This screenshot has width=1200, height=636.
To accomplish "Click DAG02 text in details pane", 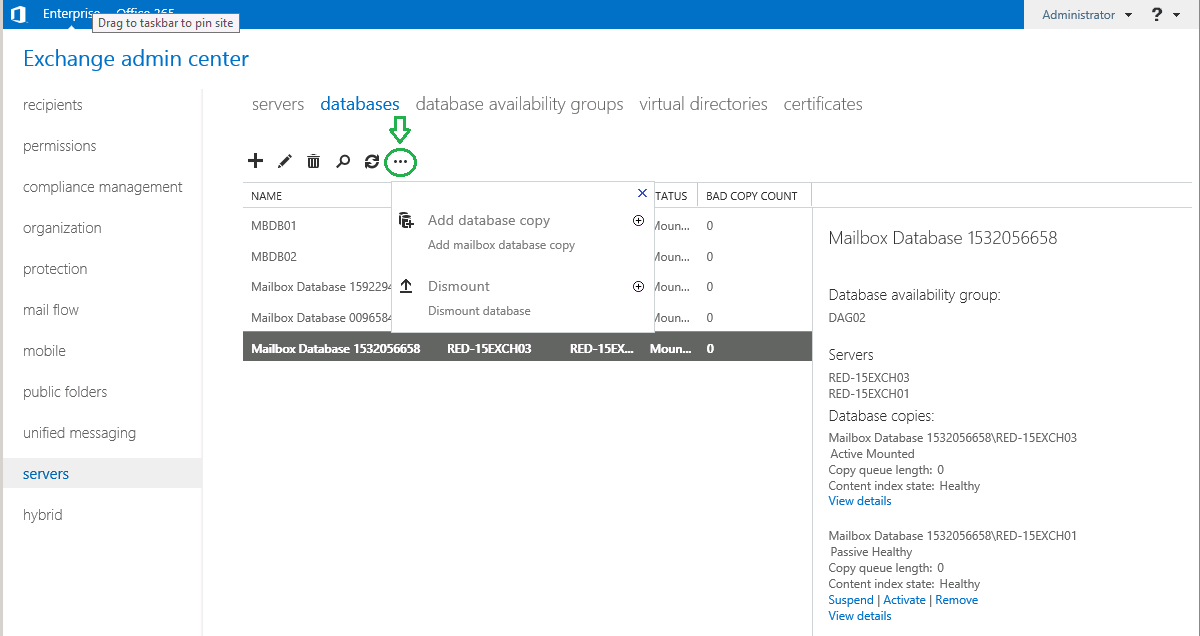I will (847, 317).
